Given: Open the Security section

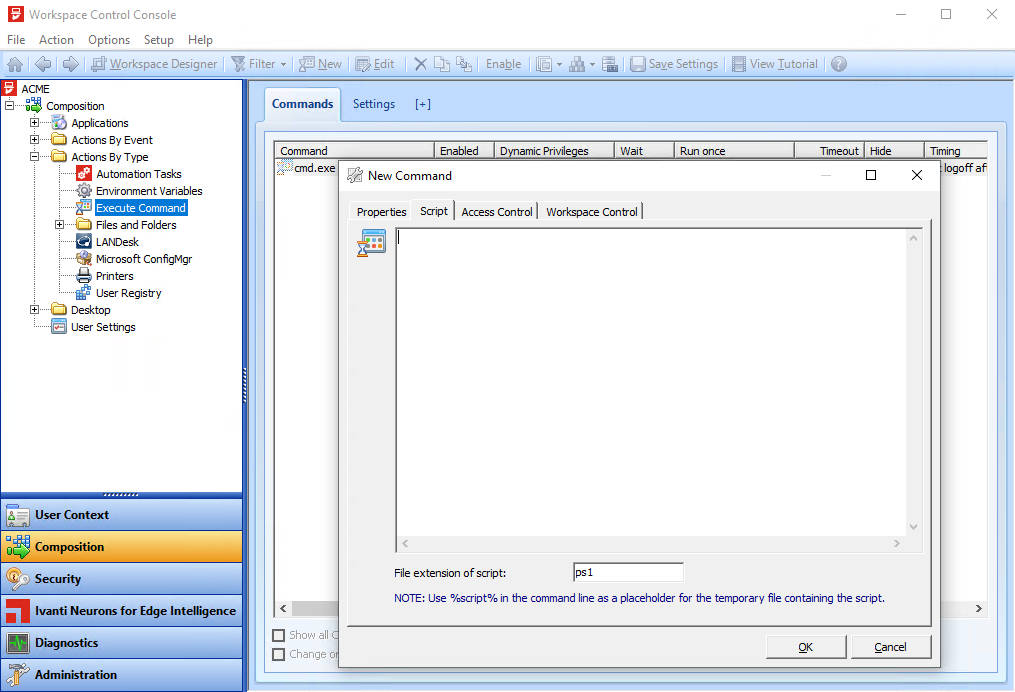Looking at the screenshot, I should [122, 579].
